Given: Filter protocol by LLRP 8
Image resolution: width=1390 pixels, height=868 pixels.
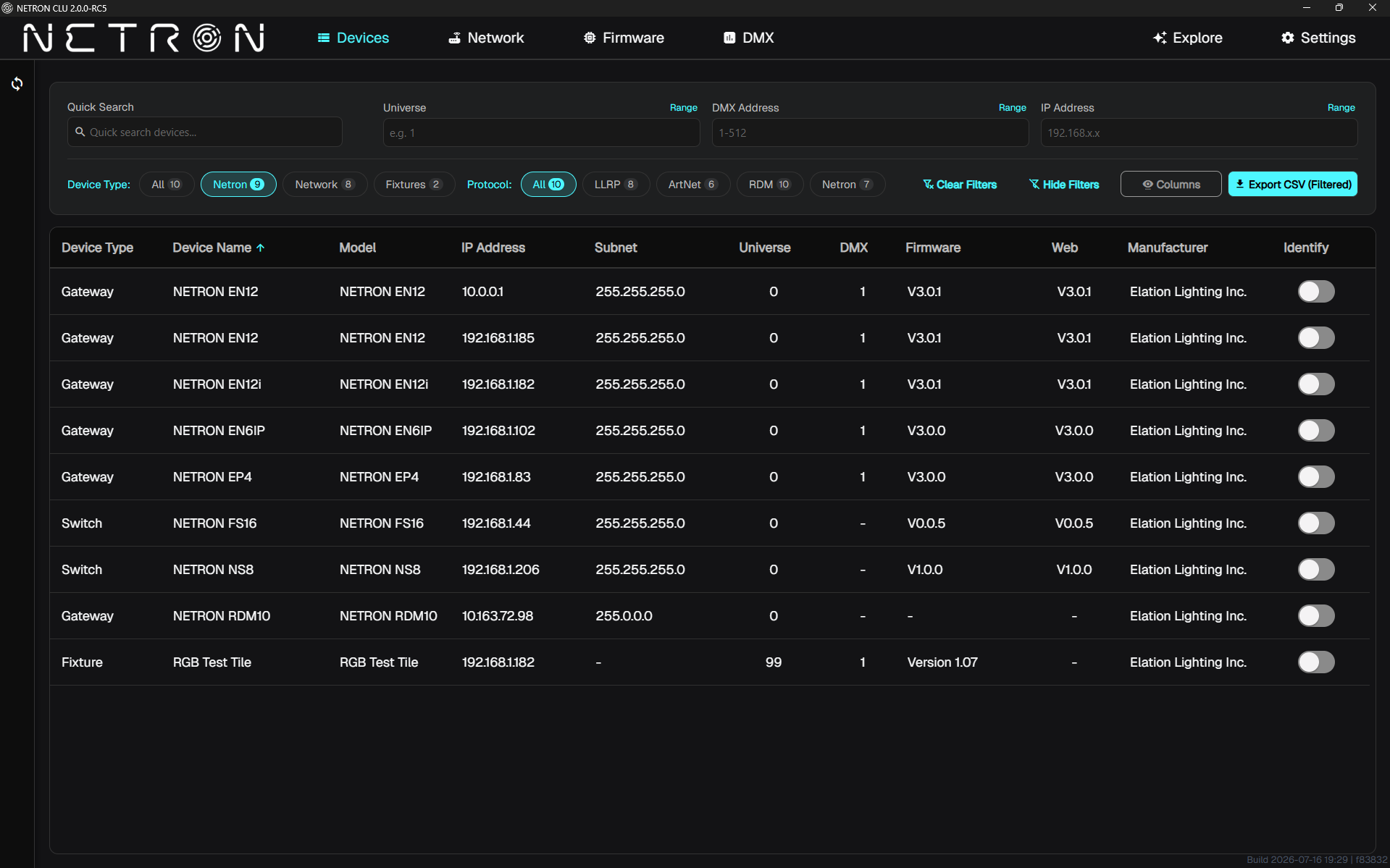Looking at the screenshot, I should coord(616,185).
